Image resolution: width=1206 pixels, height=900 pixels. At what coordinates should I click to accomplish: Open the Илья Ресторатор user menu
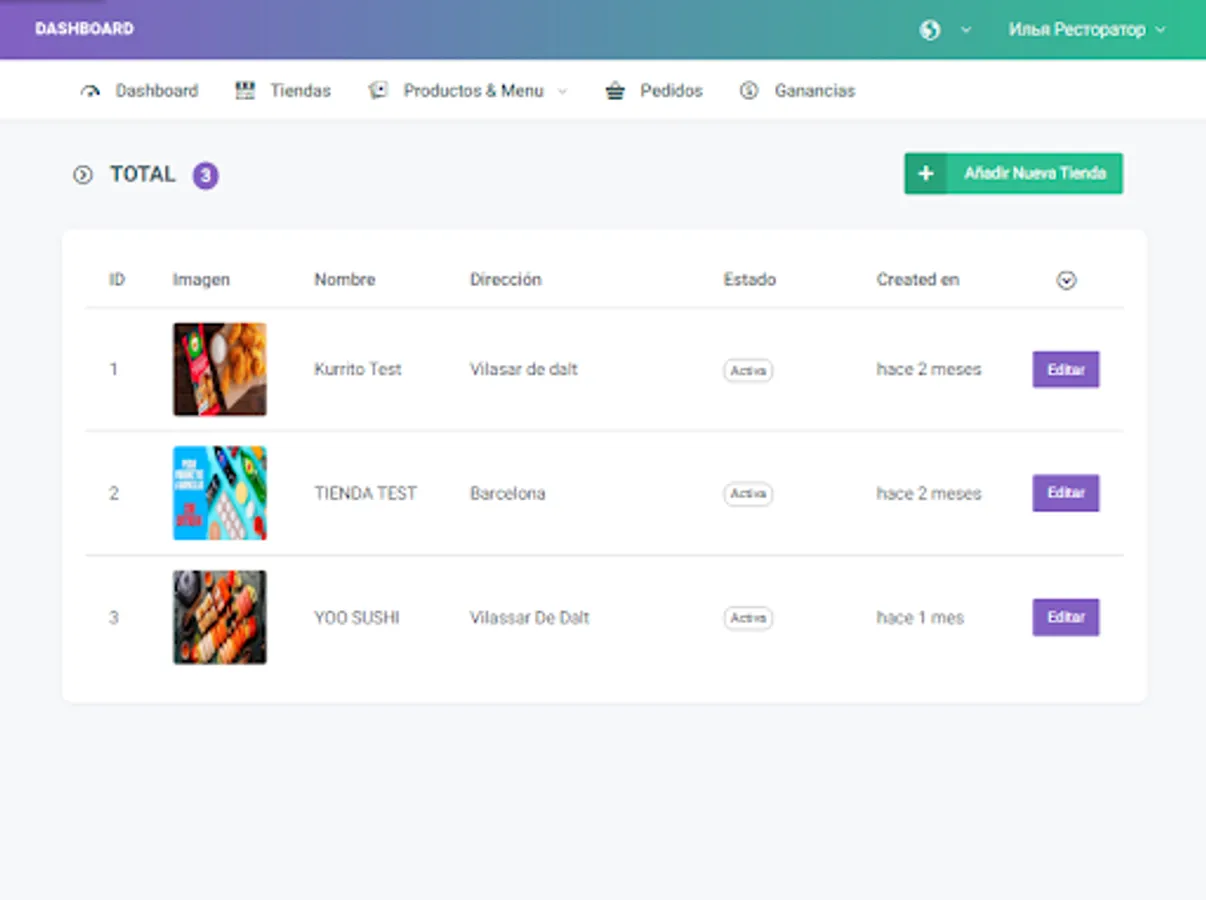[1087, 30]
